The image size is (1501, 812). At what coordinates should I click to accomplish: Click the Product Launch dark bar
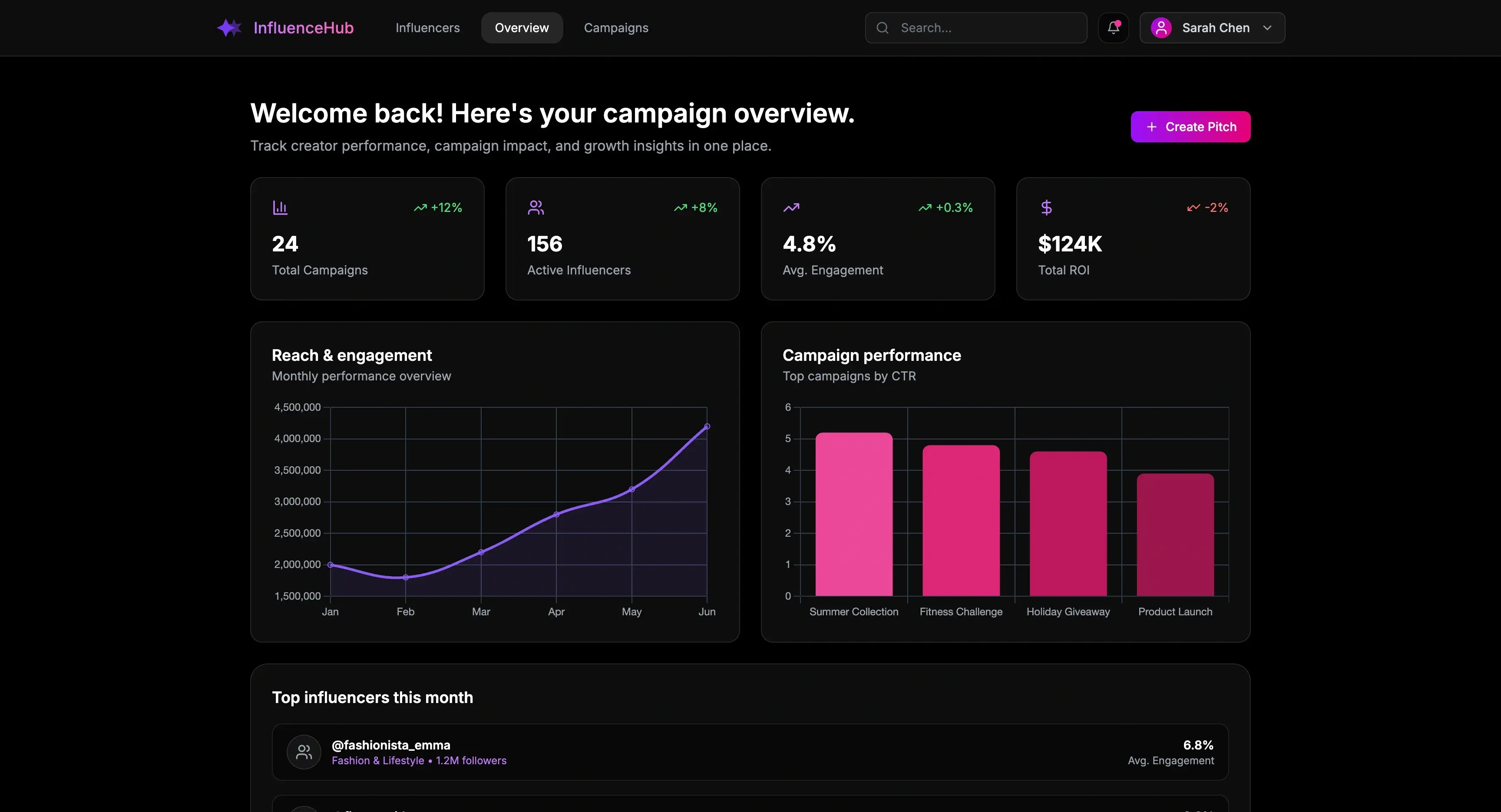tap(1175, 535)
